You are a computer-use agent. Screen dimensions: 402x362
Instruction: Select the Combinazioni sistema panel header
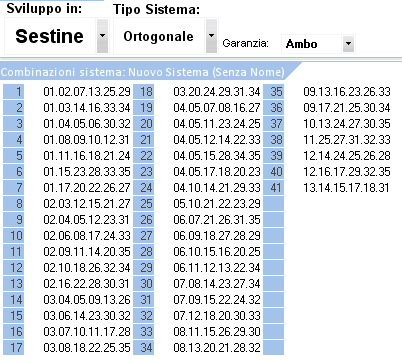tap(143, 72)
